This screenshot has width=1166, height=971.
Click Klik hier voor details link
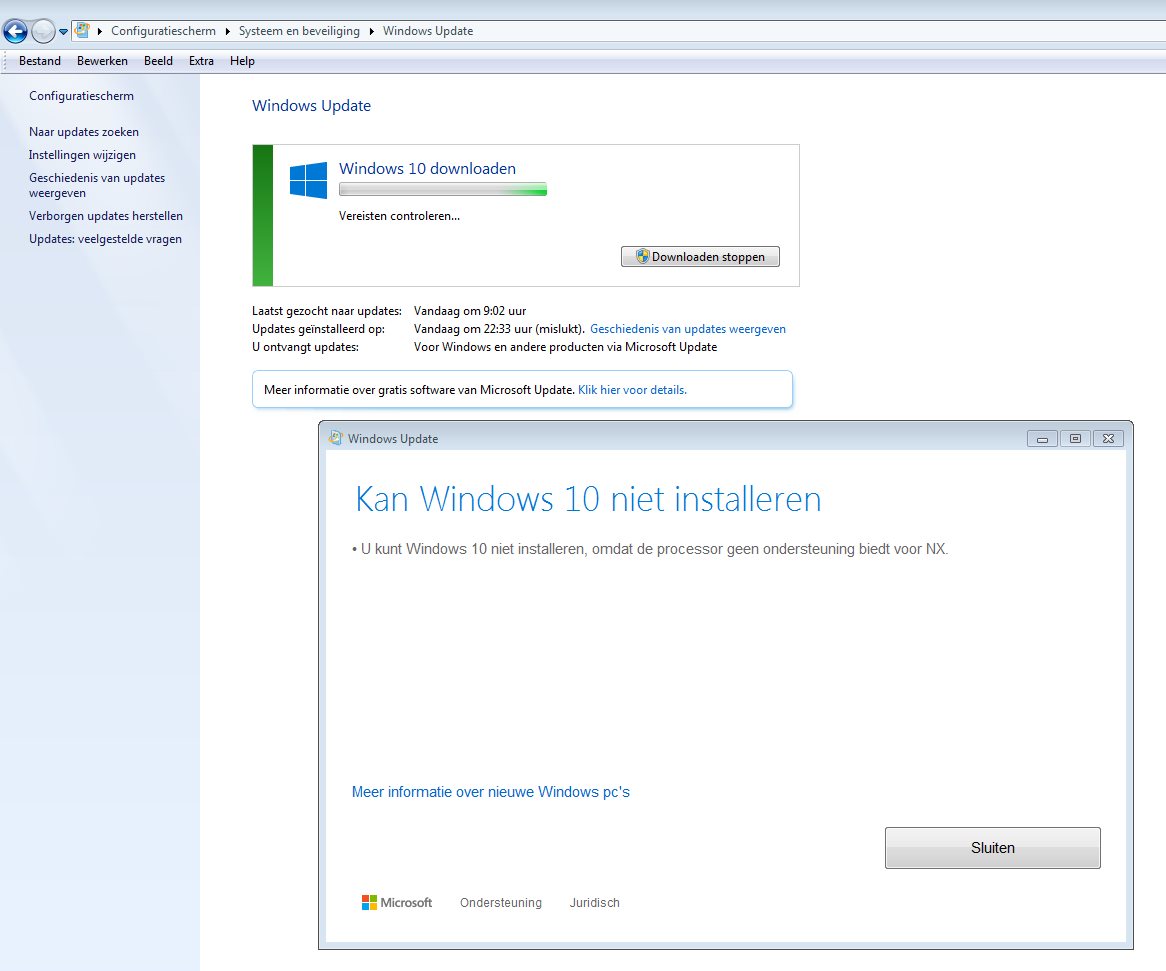[x=632, y=390]
